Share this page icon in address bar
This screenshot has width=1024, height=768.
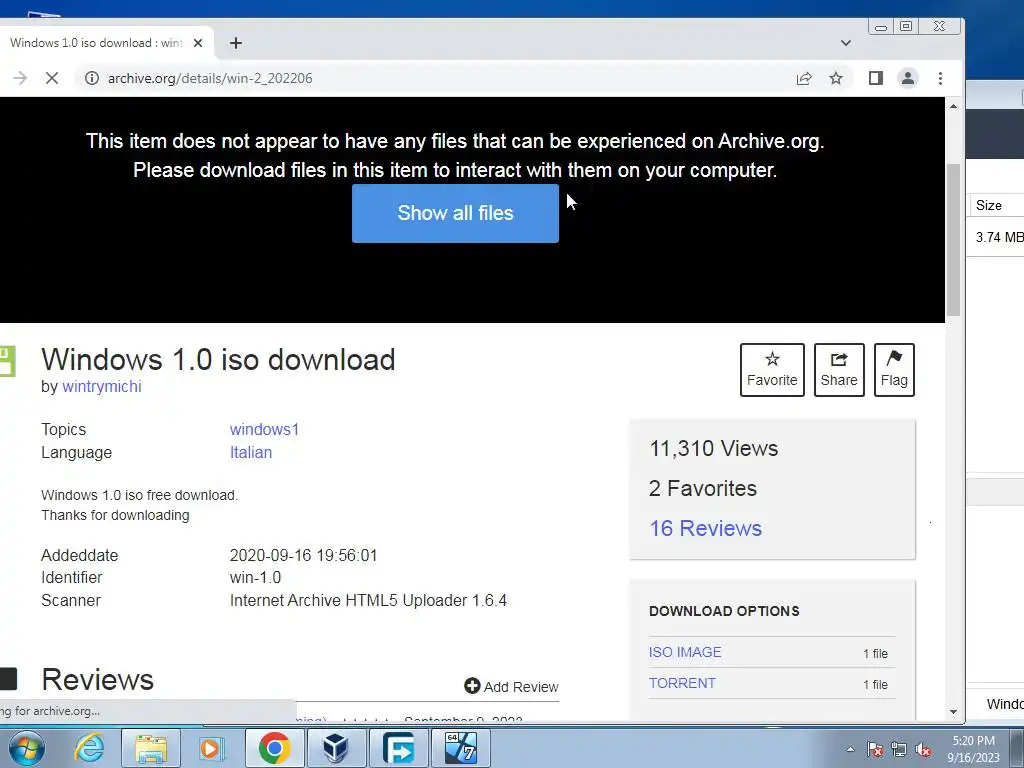click(804, 78)
